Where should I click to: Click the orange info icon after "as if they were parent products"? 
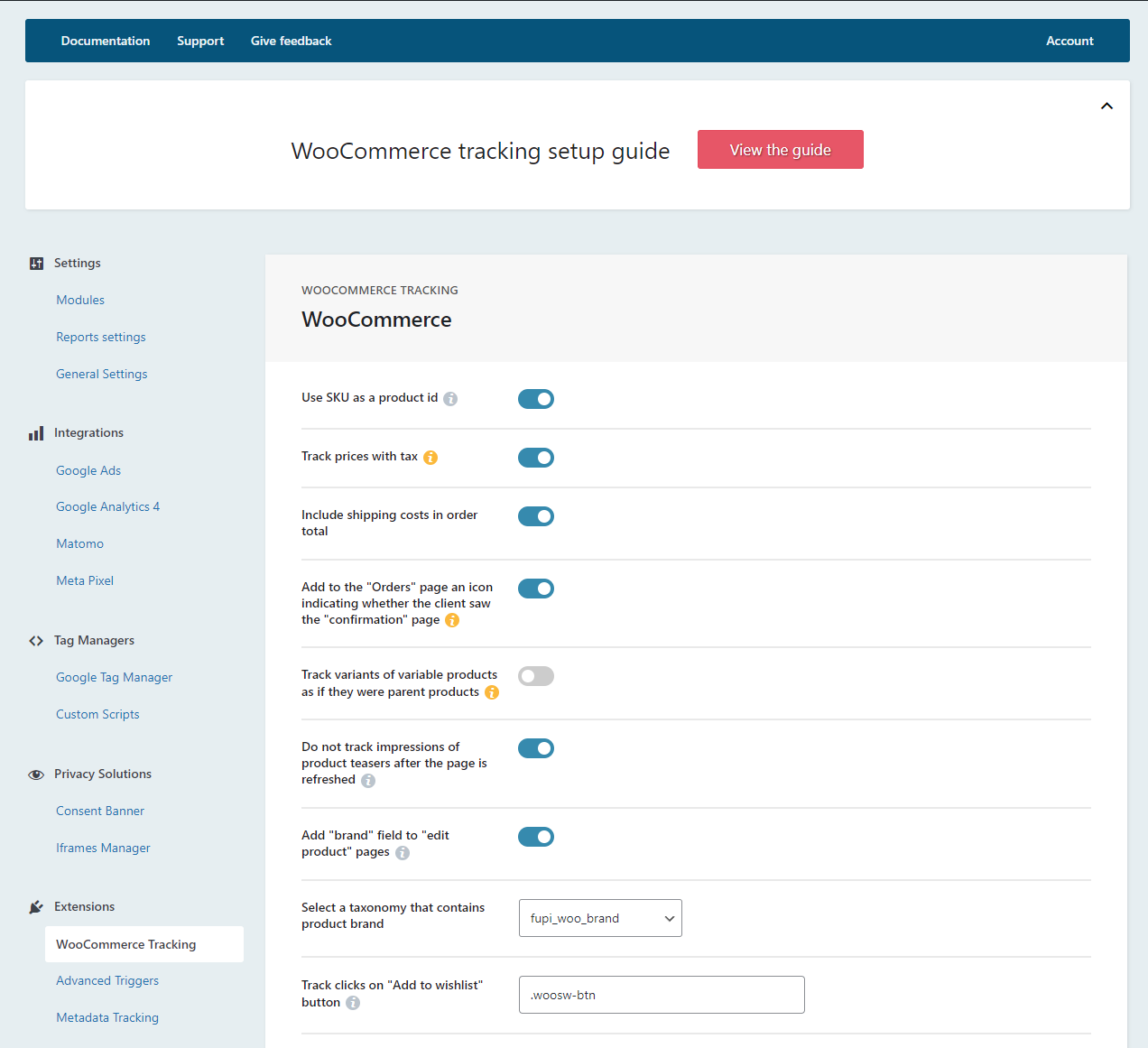pyautogui.click(x=492, y=692)
